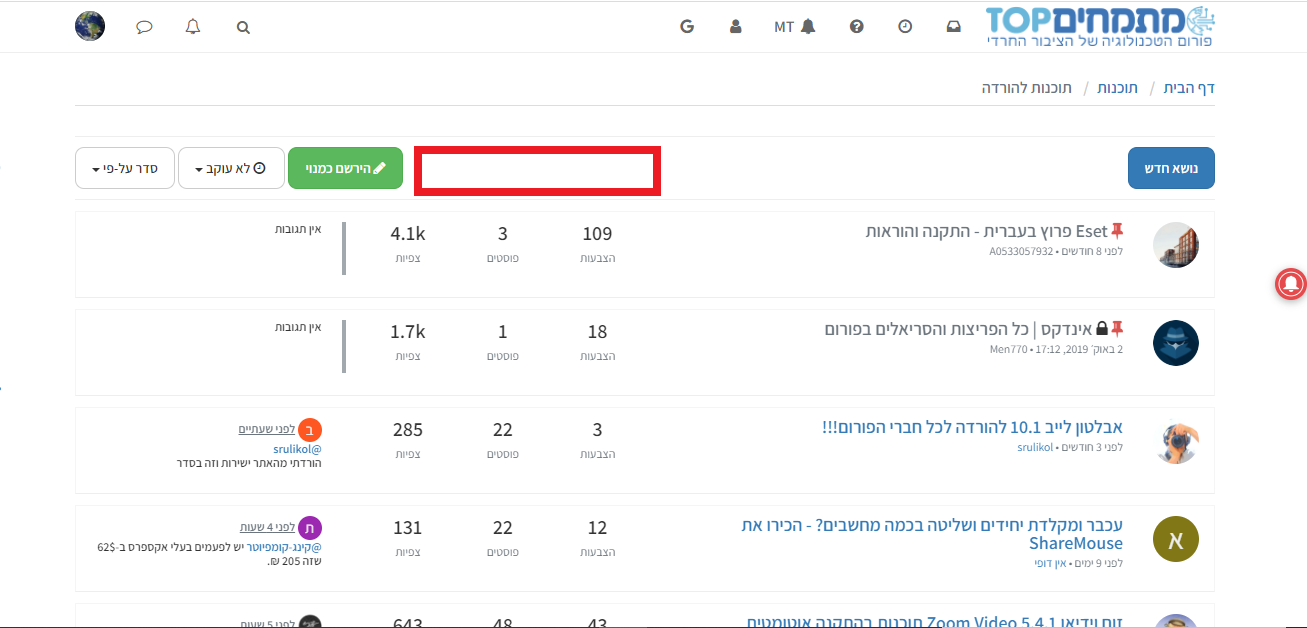Click the לפני 9 ימים timestamp
The width and height of the screenshot is (1307, 628).
1100,563
